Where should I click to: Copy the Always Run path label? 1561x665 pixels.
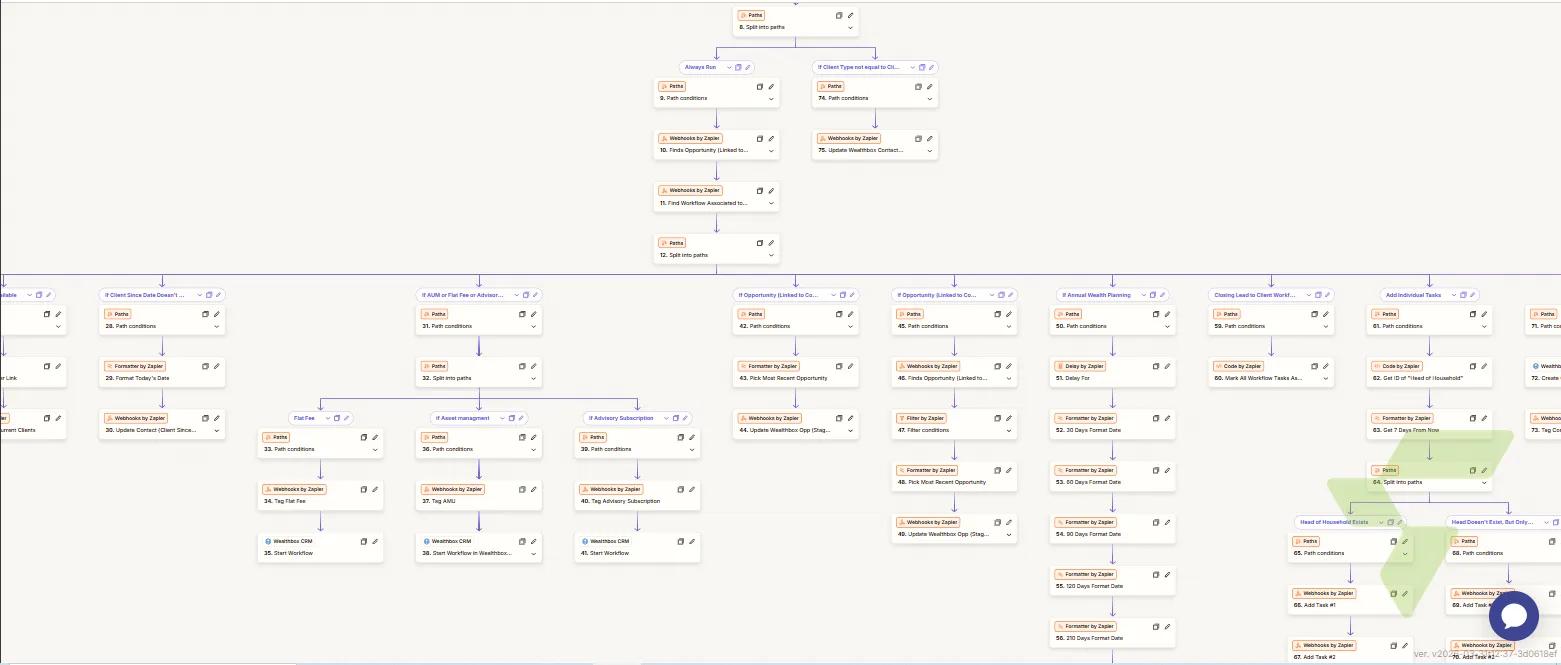(738, 67)
